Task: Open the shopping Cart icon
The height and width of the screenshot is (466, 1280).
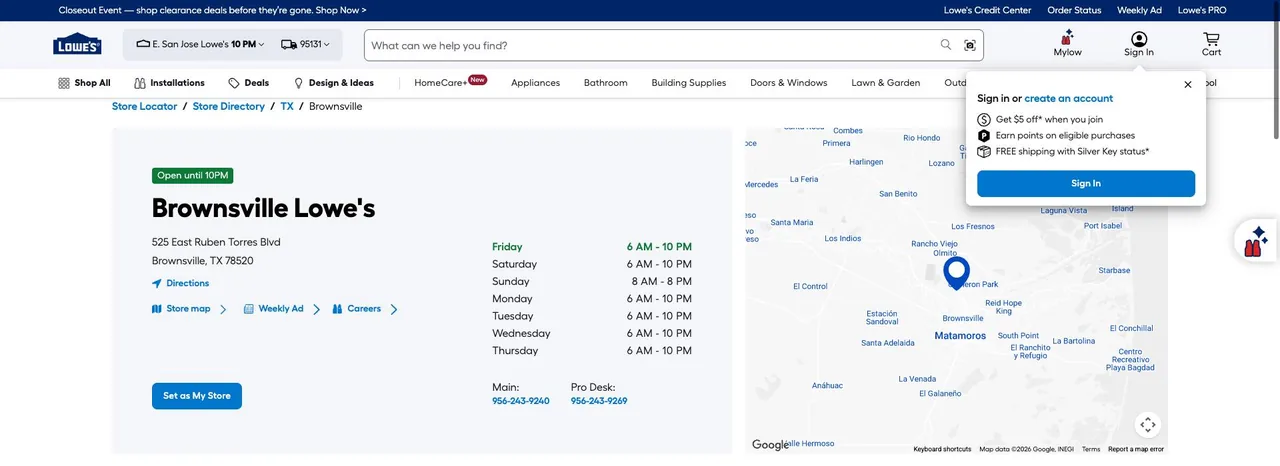Action: click(x=1211, y=44)
